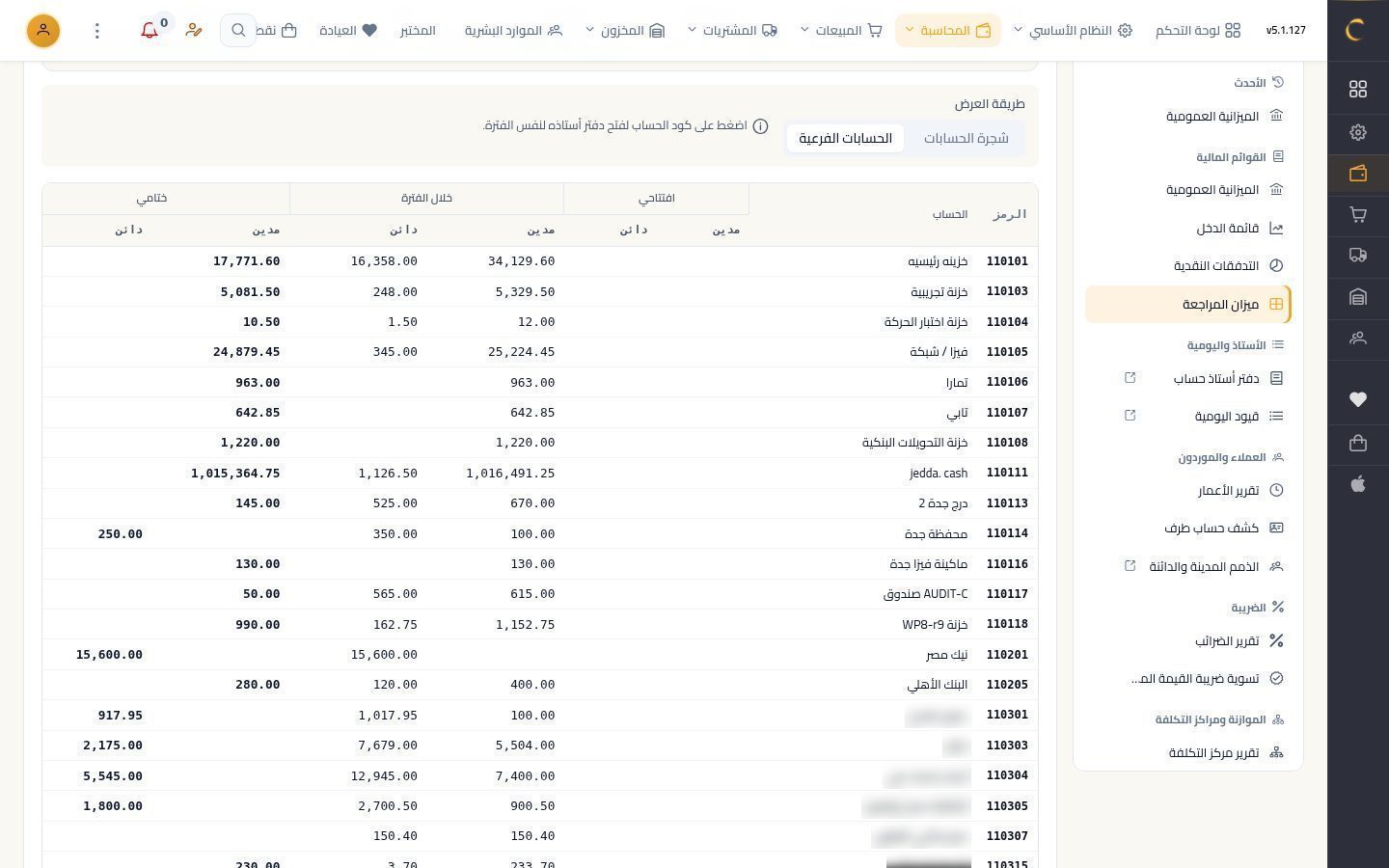This screenshot has width=1389, height=868.
Task: Expand the المشتريات dropdown menu
Action: [733, 31]
